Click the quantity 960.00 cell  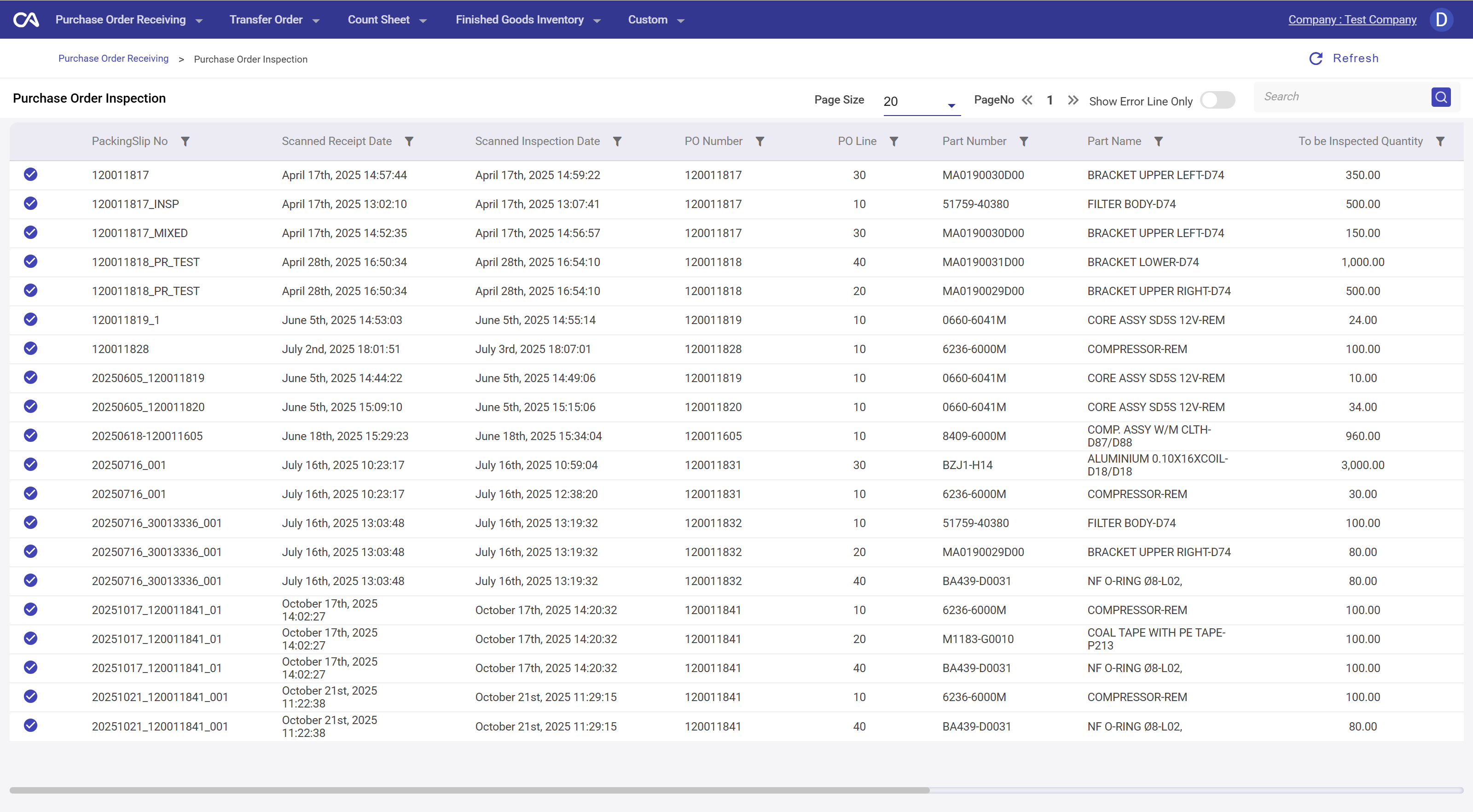[1363, 436]
